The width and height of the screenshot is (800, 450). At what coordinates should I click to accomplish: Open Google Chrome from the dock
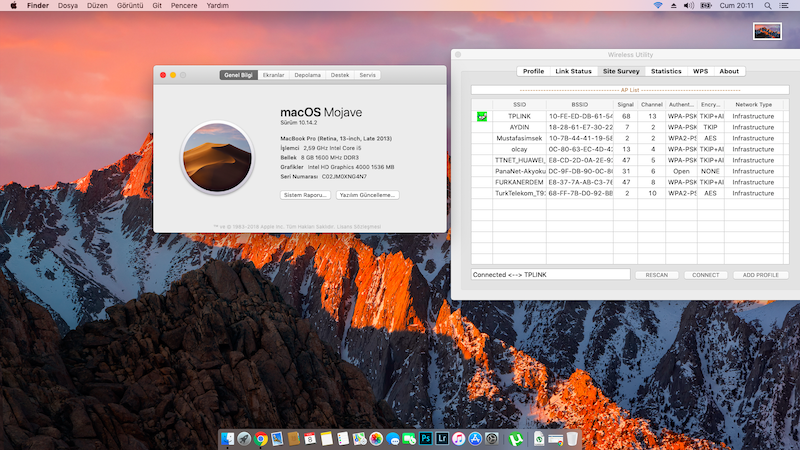click(260, 438)
